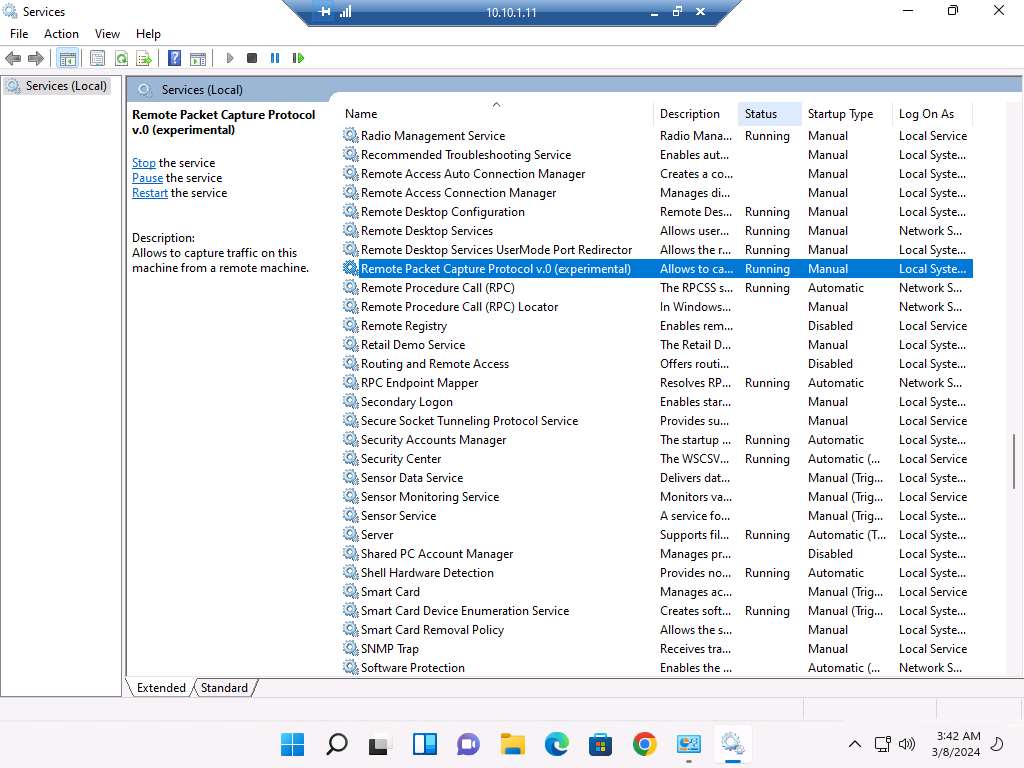Switch to the Standard tab
1024x768 pixels.
coord(224,688)
